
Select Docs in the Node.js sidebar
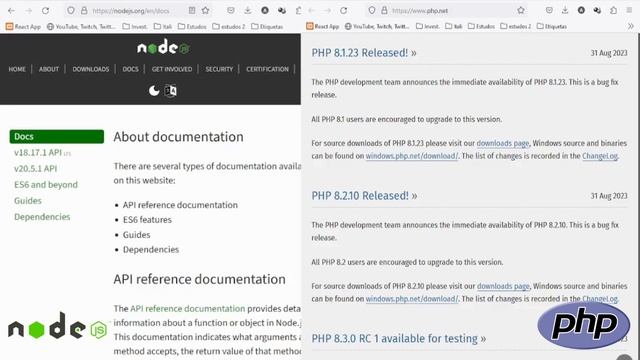pos(57,136)
